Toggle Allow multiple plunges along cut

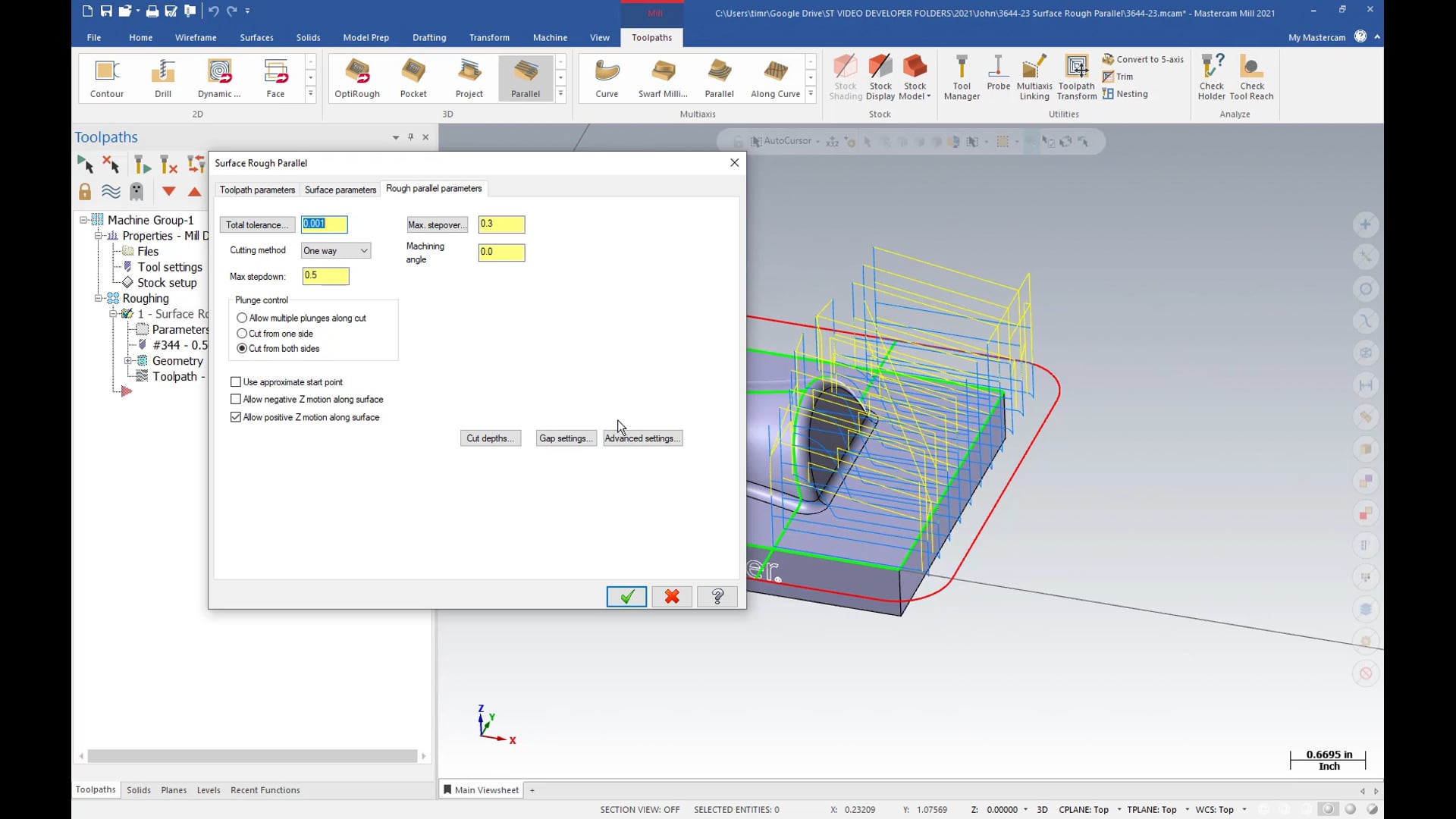(242, 318)
